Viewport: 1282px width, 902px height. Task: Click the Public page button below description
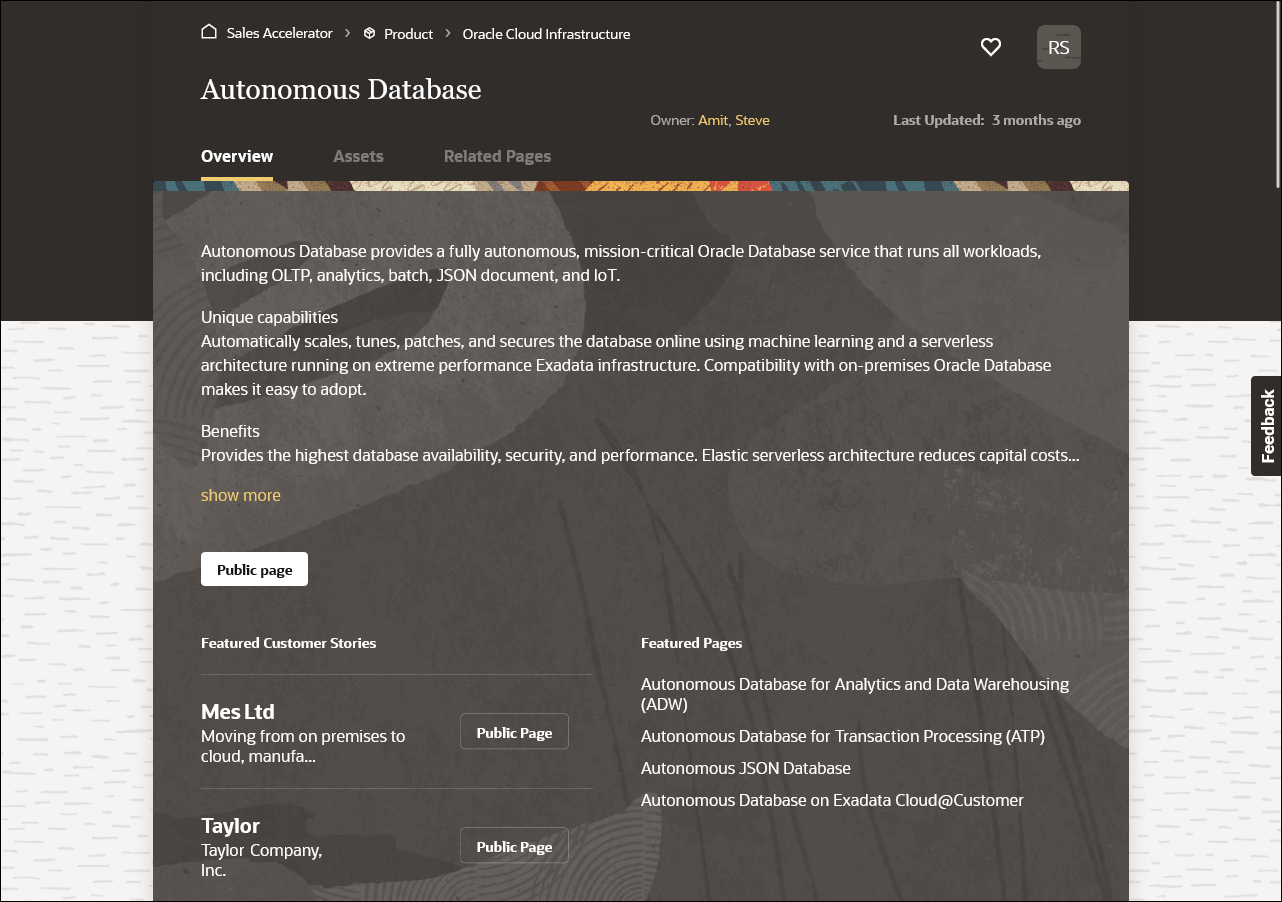[254, 568]
